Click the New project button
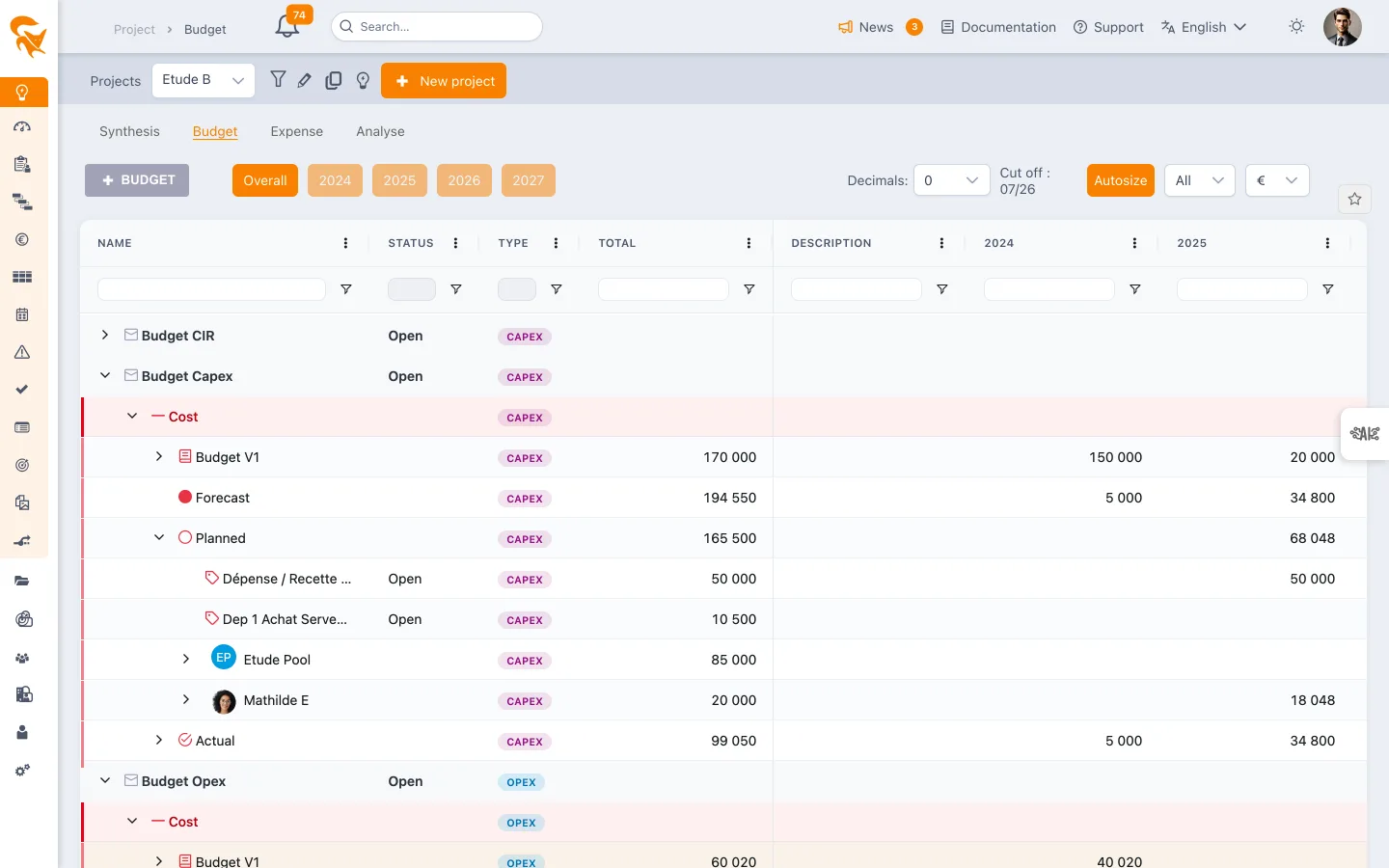Viewport: 1389px width, 868px height. (444, 81)
